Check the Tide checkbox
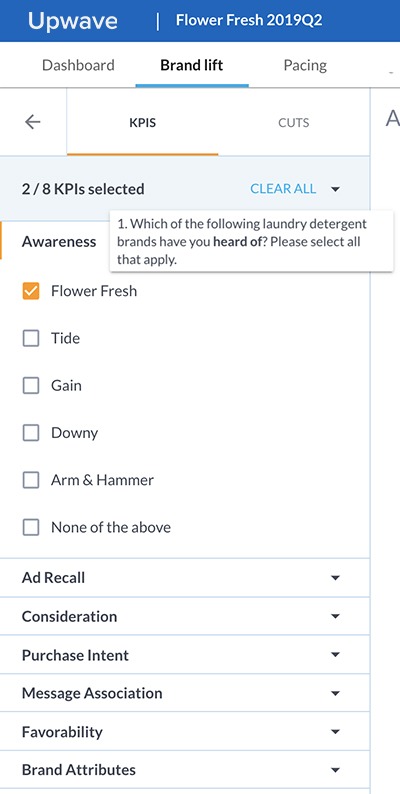Viewport: 400px width, 794px height. (31, 338)
